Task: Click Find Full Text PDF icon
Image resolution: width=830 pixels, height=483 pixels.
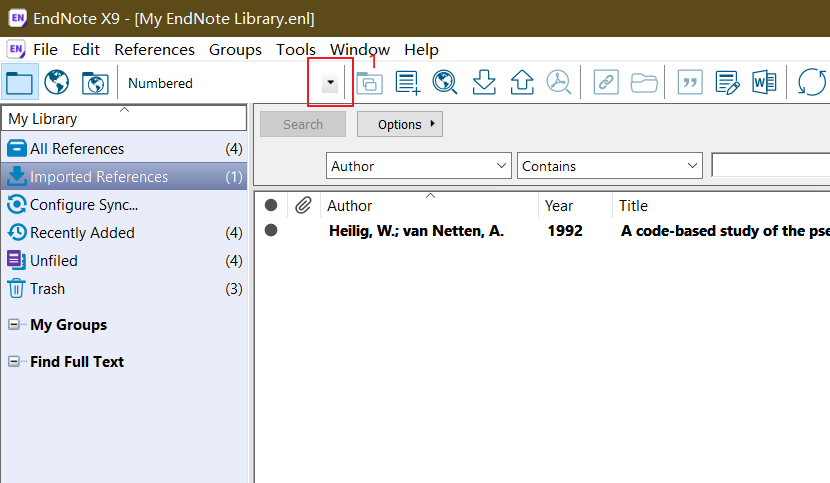Action: tap(559, 82)
